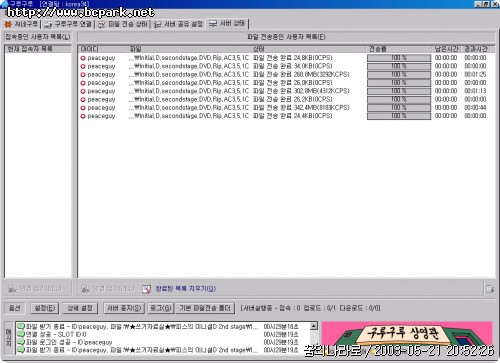This screenshot has width=500, height=363.
Task: Click the 전송률 column header
Action: point(399,49)
